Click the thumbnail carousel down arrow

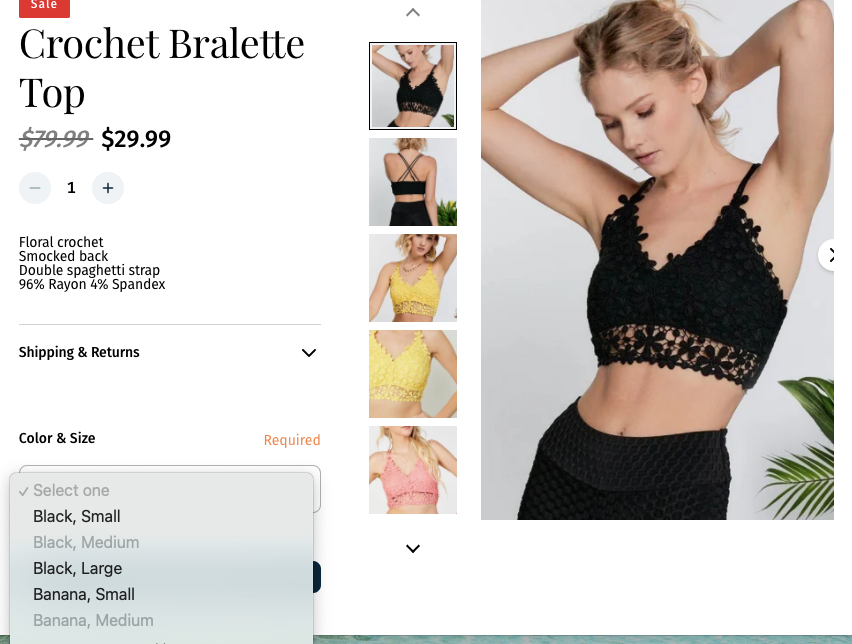[413, 548]
